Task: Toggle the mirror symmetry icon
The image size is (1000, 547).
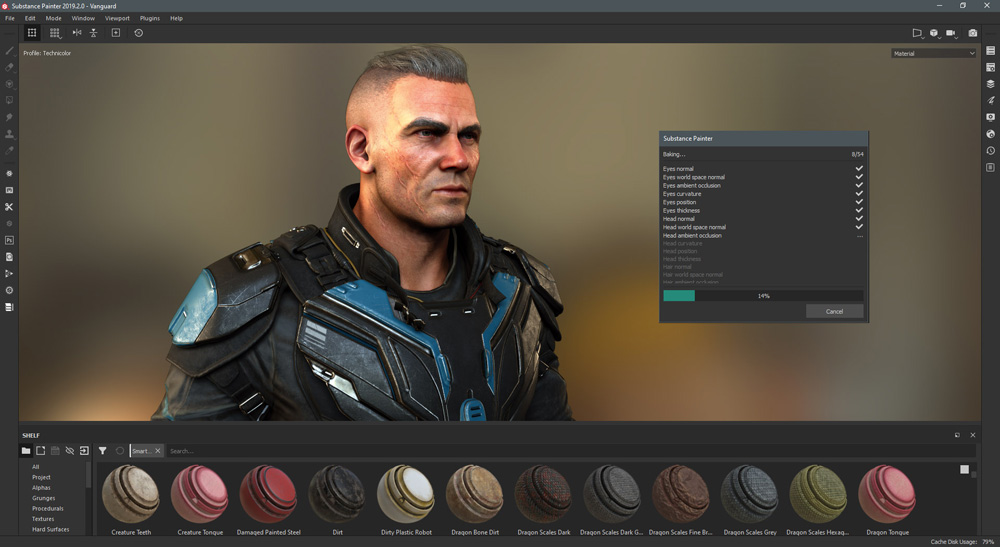Action: (77, 33)
